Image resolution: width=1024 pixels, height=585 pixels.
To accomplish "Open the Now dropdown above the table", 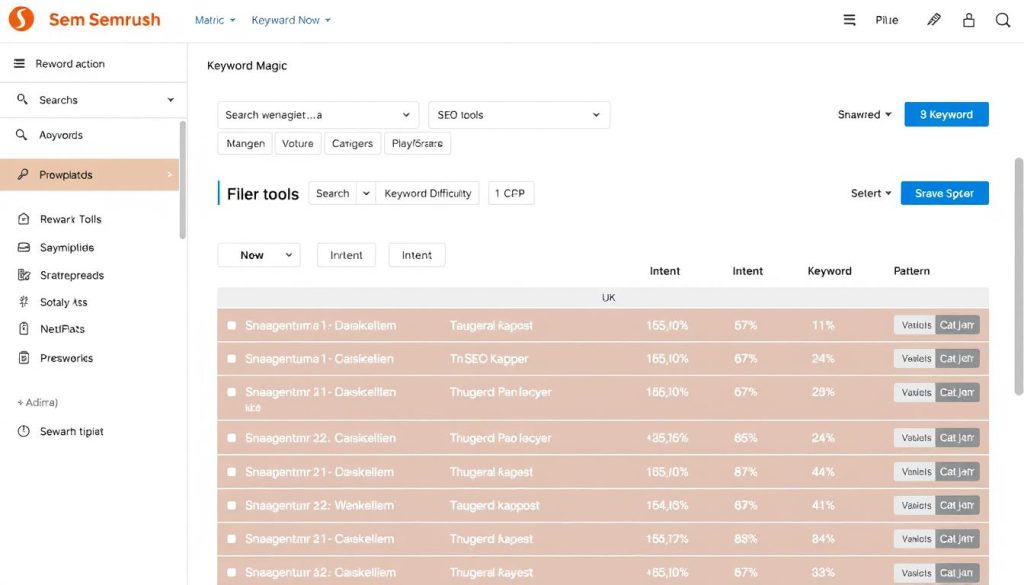I will (258, 255).
